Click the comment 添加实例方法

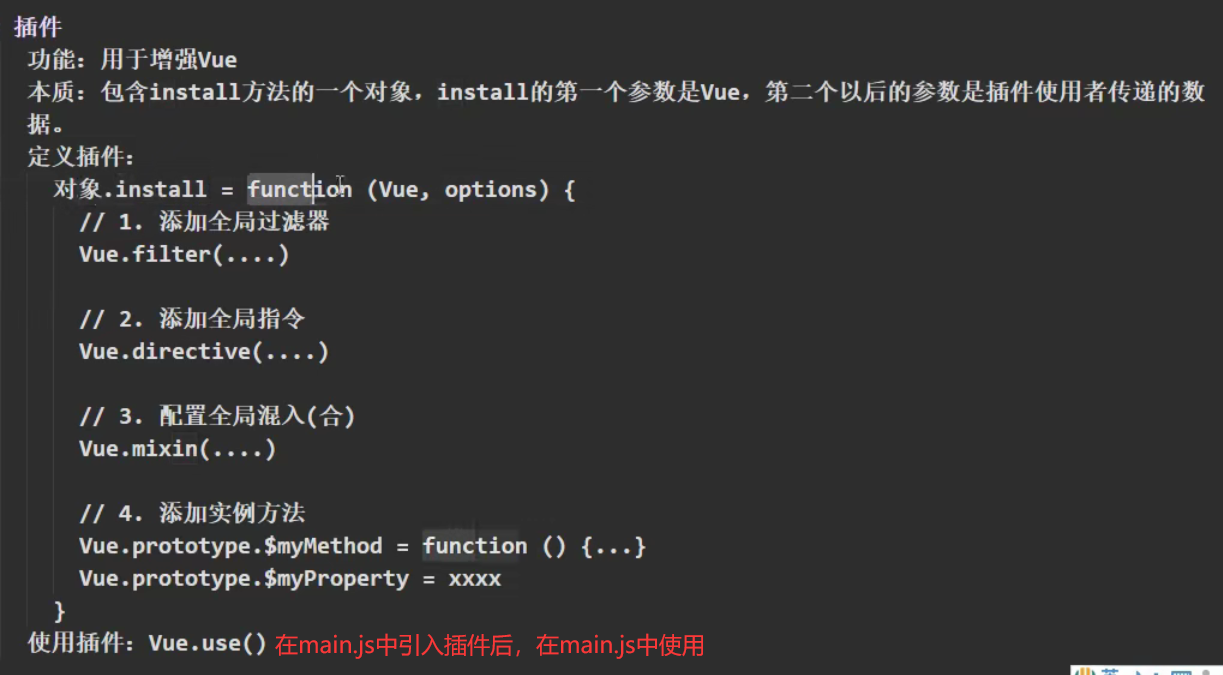[232, 513]
